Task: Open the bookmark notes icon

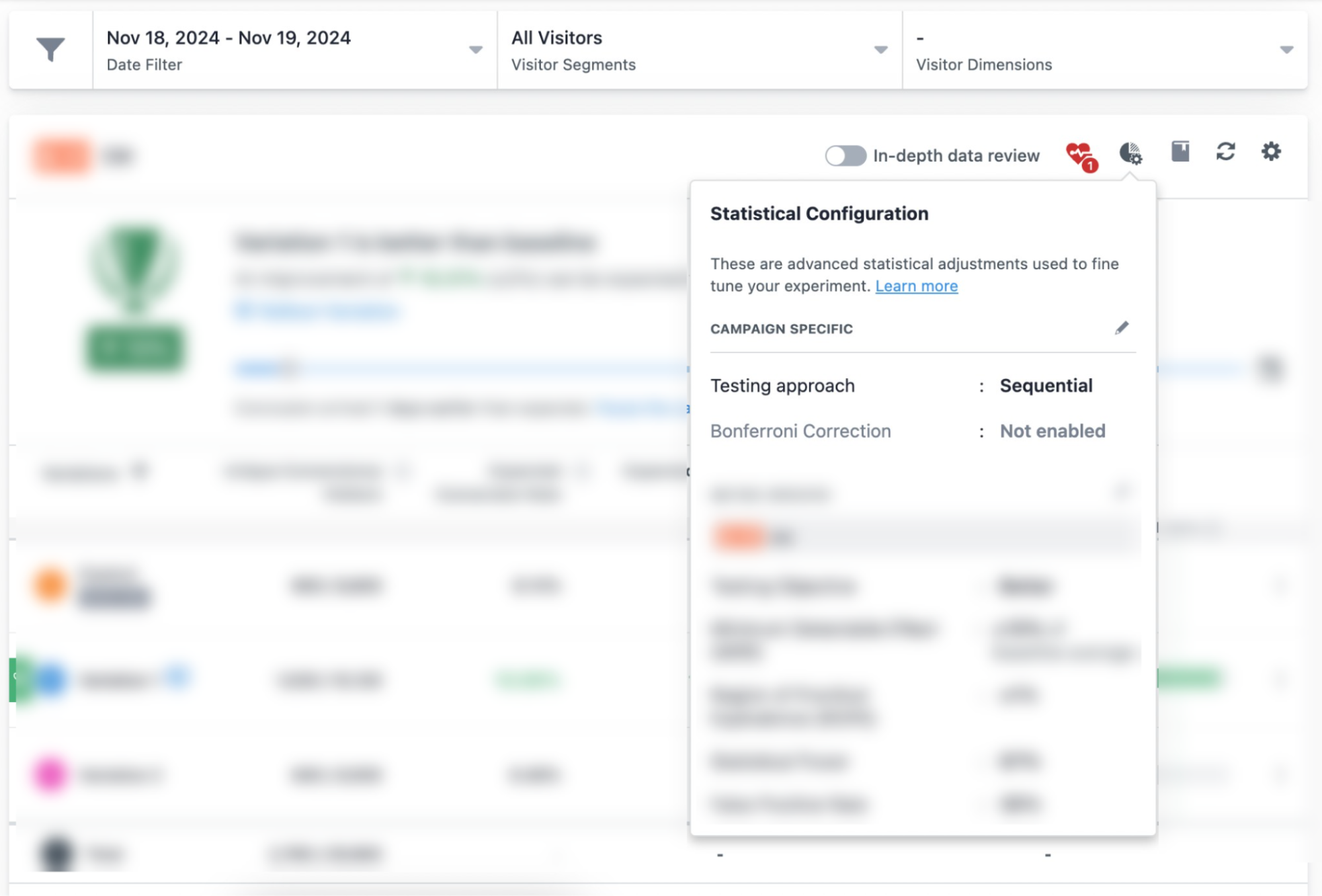Action: 1180,152
